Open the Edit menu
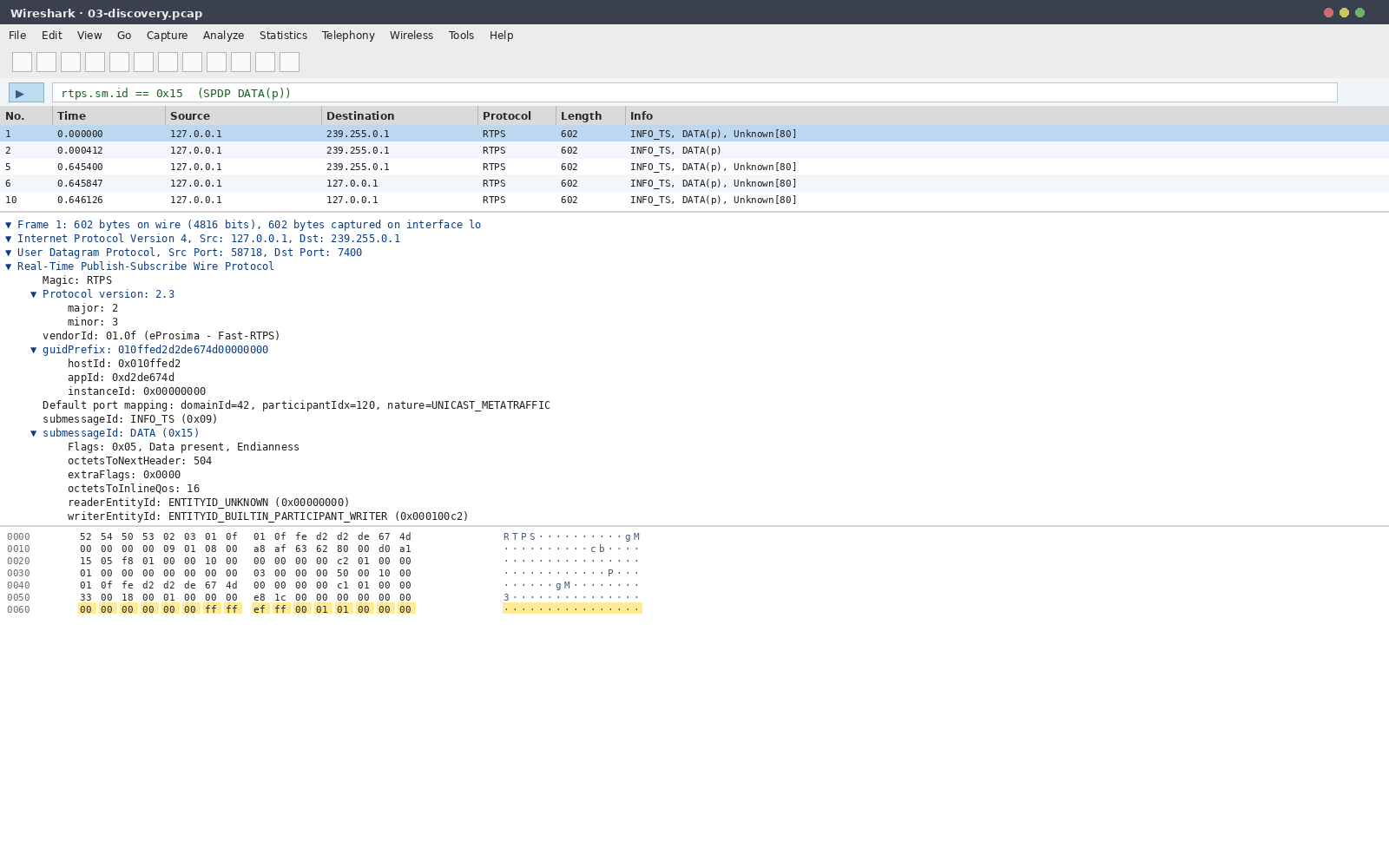The width and height of the screenshot is (1389, 868). [51, 36]
